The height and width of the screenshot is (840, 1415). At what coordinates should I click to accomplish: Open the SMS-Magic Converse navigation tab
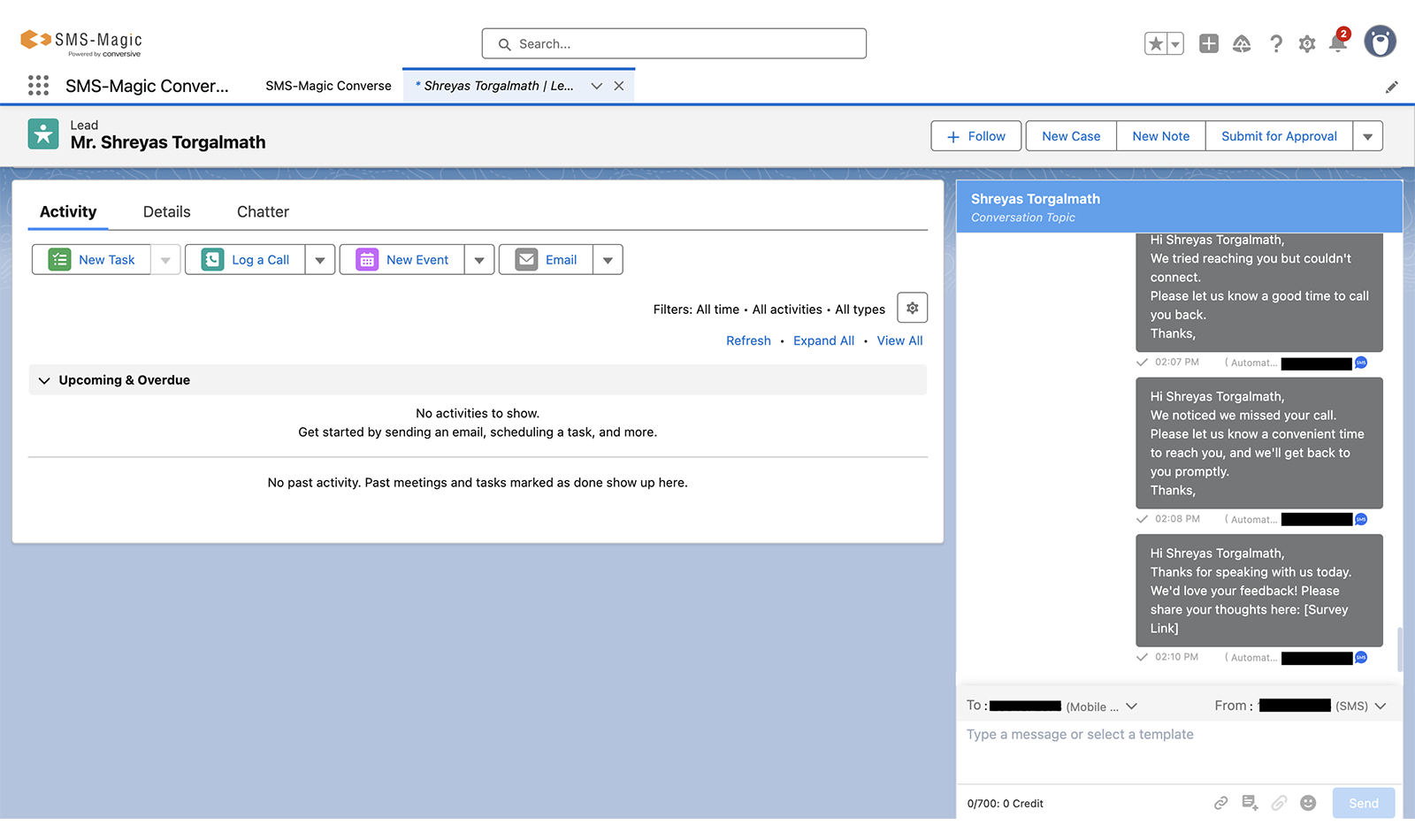[328, 86]
